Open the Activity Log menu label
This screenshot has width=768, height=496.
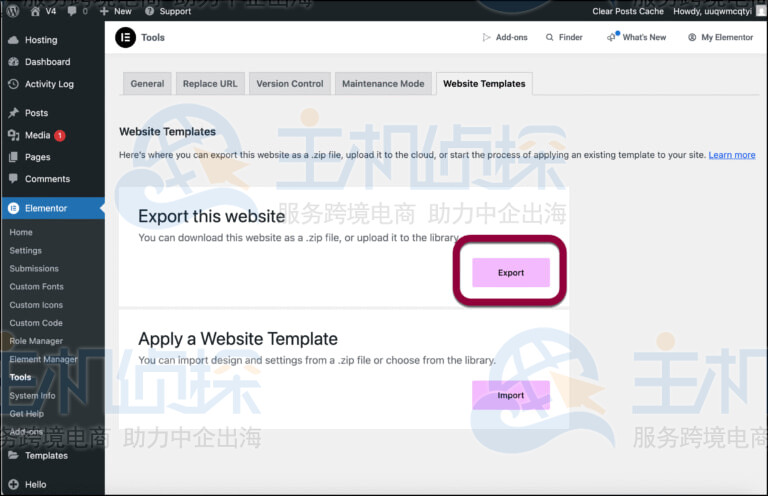(x=49, y=84)
